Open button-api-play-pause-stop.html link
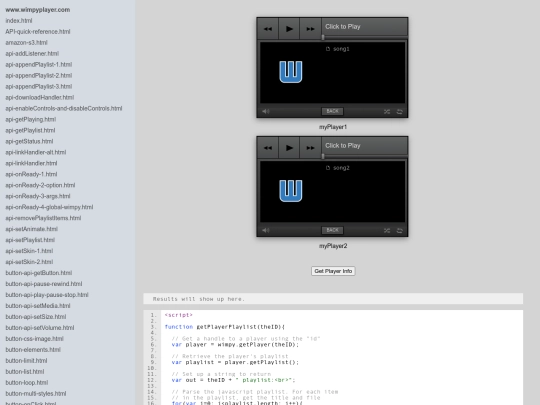 coord(47,295)
